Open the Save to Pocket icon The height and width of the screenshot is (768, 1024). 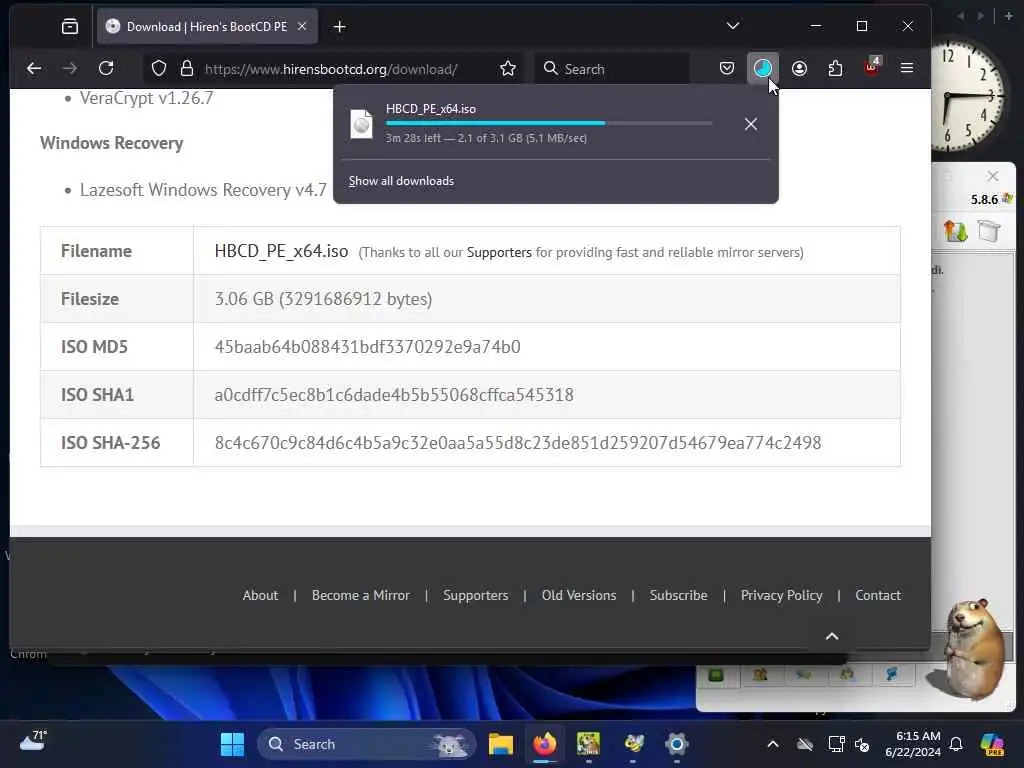pyautogui.click(x=726, y=68)
